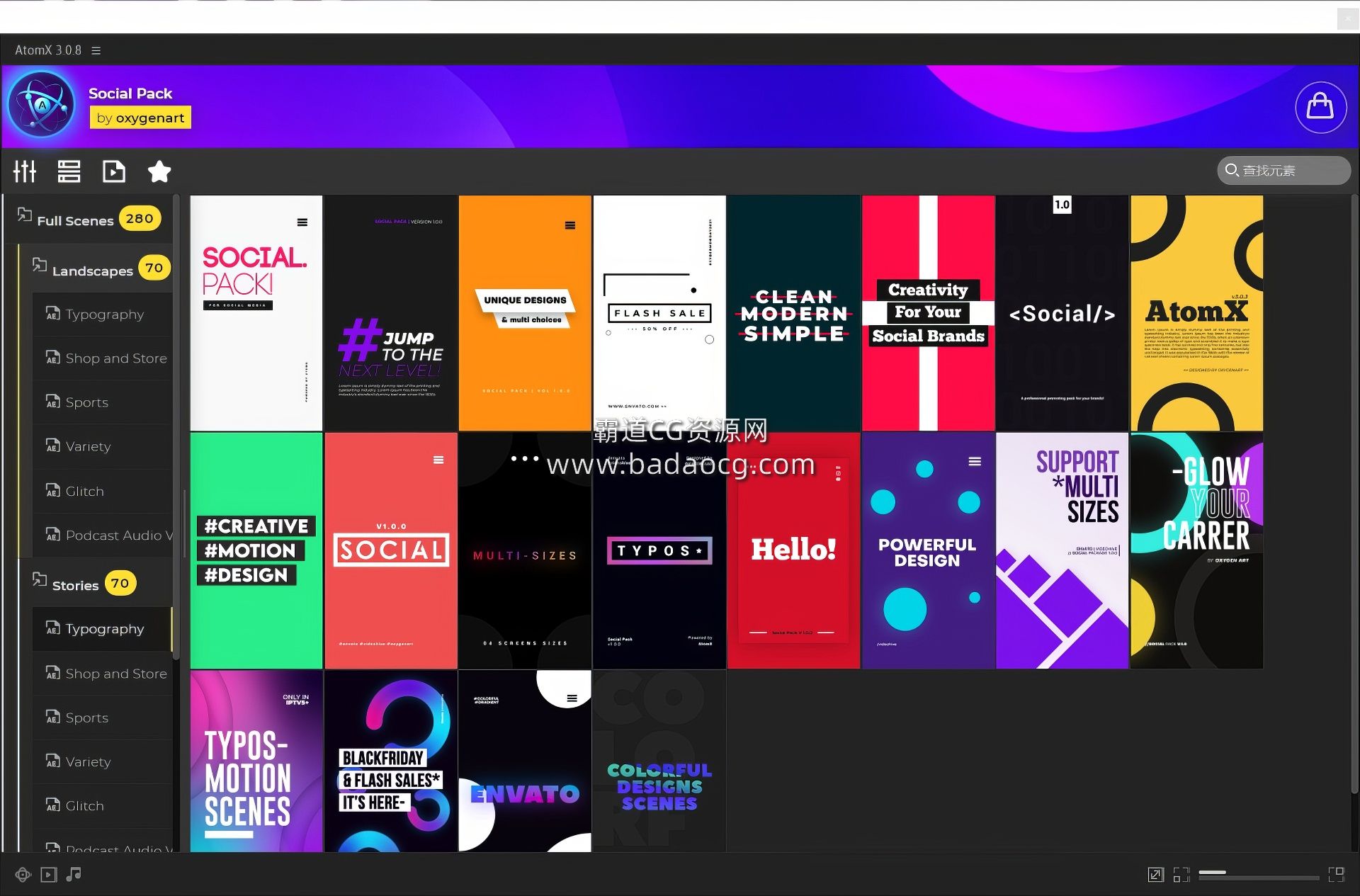Open the orange Unique Designs thumbnail
Viewport: 1360px width, 896px height.
(525, 313)
